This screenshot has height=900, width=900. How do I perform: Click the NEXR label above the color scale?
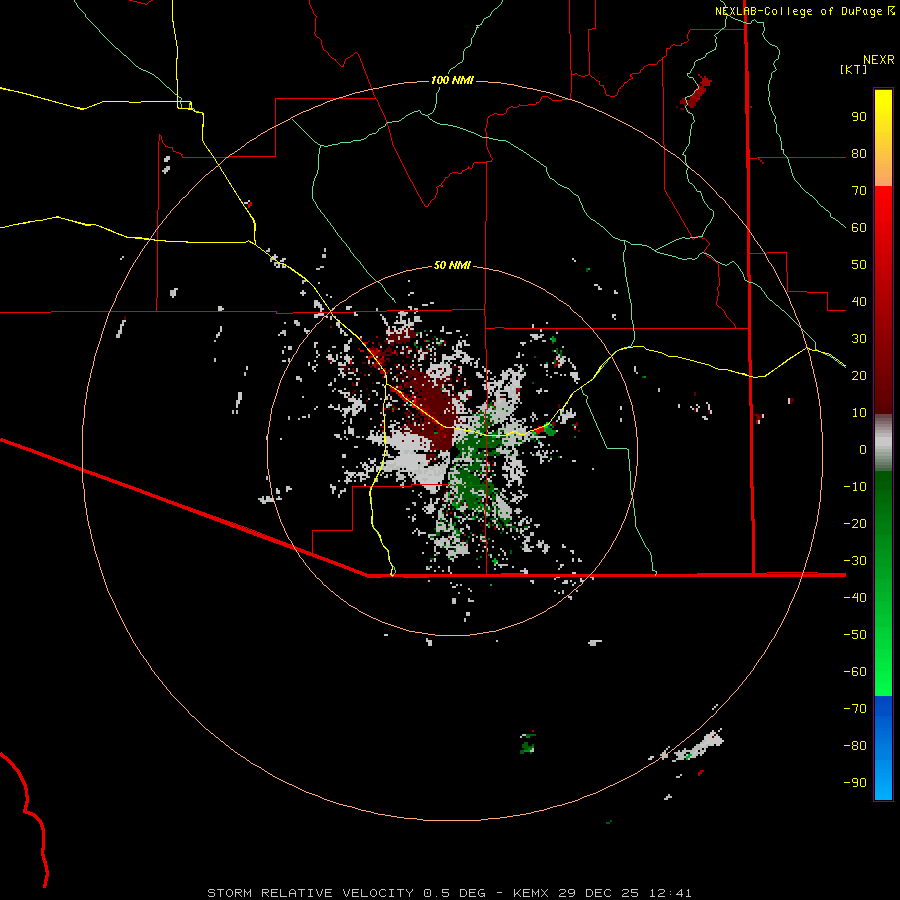coord(879,60)
